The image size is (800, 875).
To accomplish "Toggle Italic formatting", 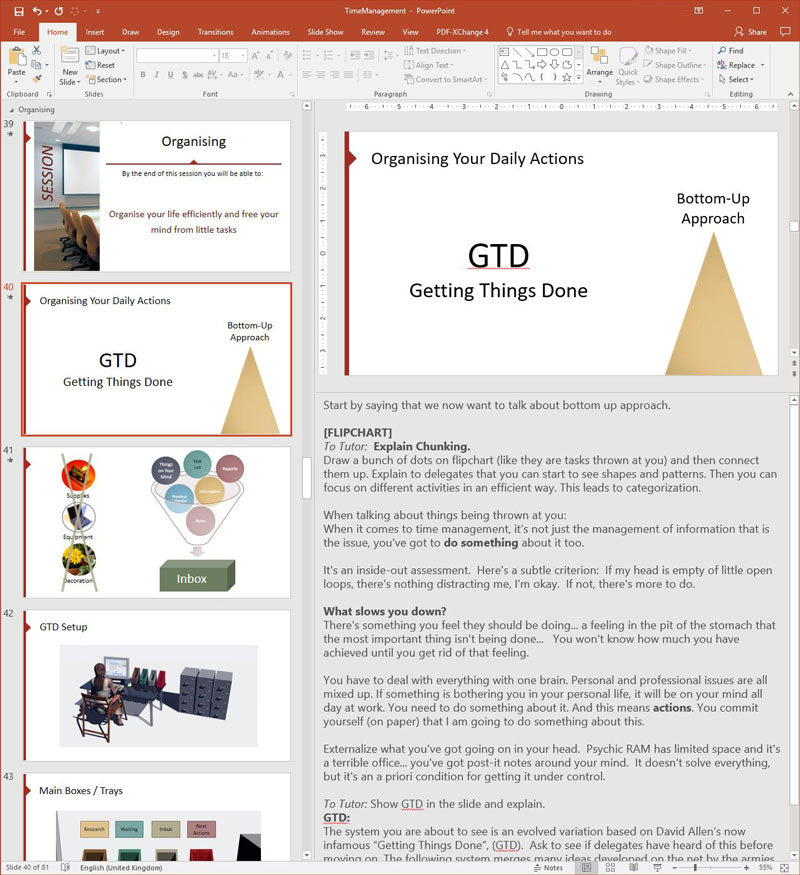I will click(157, 75).
